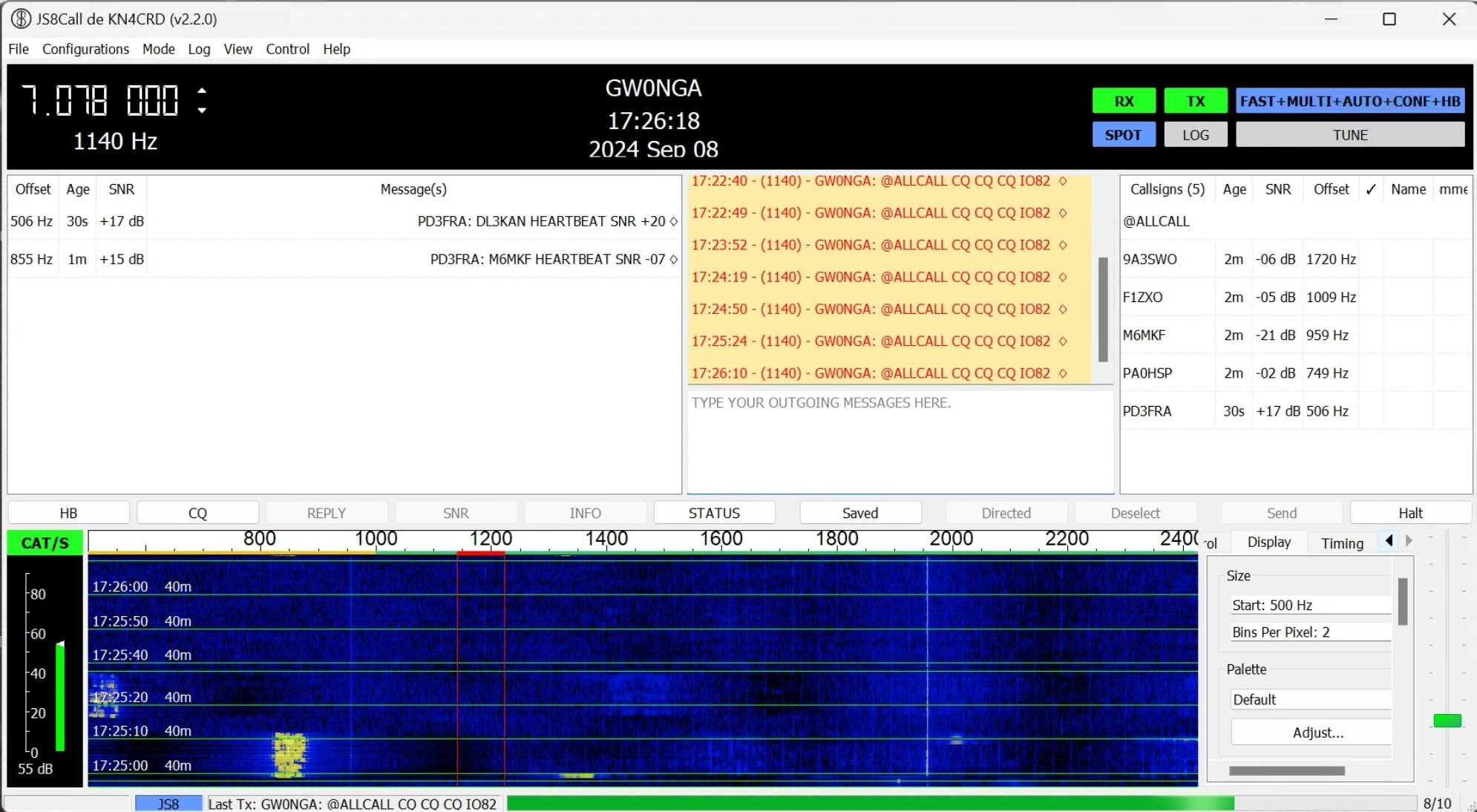Click the Deselect button
Viewport: 1477px width, 812px height.
tap(1136, 513)
